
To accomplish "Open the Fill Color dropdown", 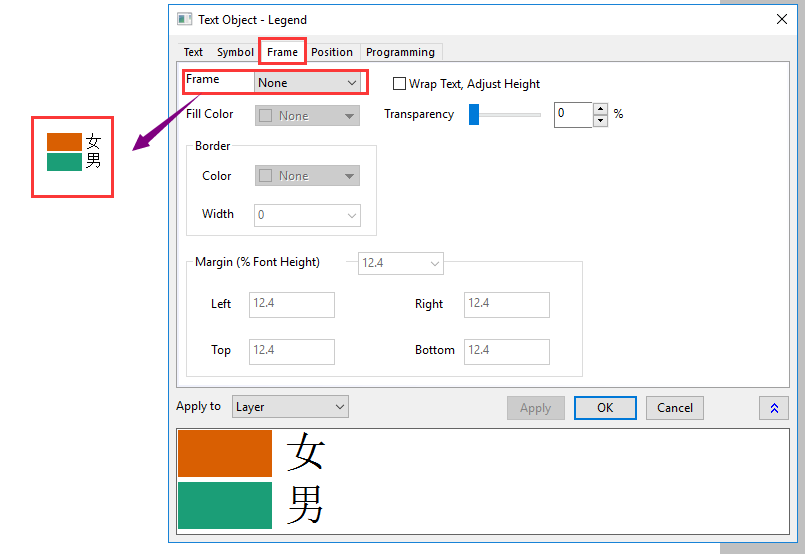I will coord(307,116).
